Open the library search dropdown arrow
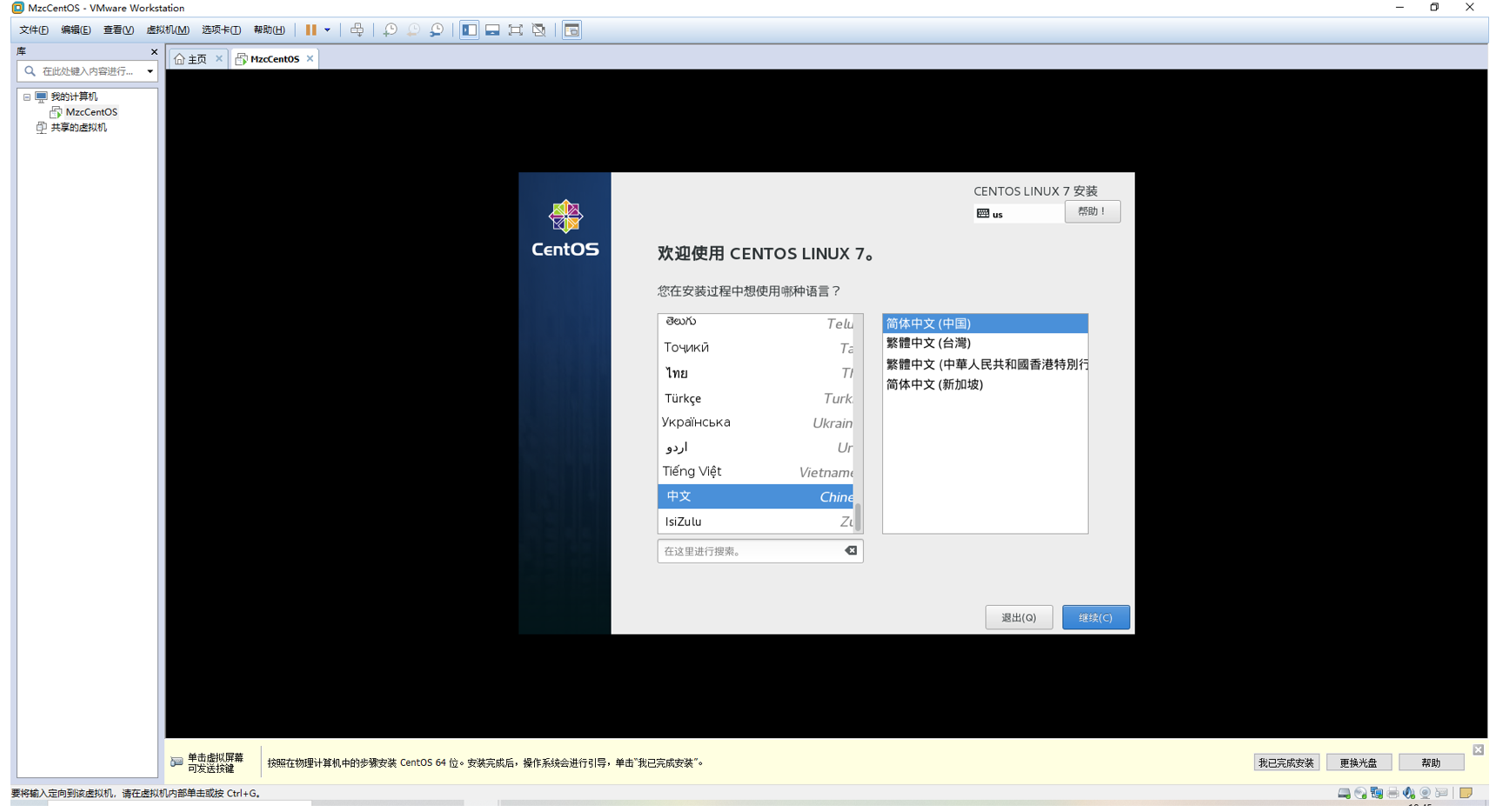Screen dimensions: 1510x812 [x=150, y=71]
